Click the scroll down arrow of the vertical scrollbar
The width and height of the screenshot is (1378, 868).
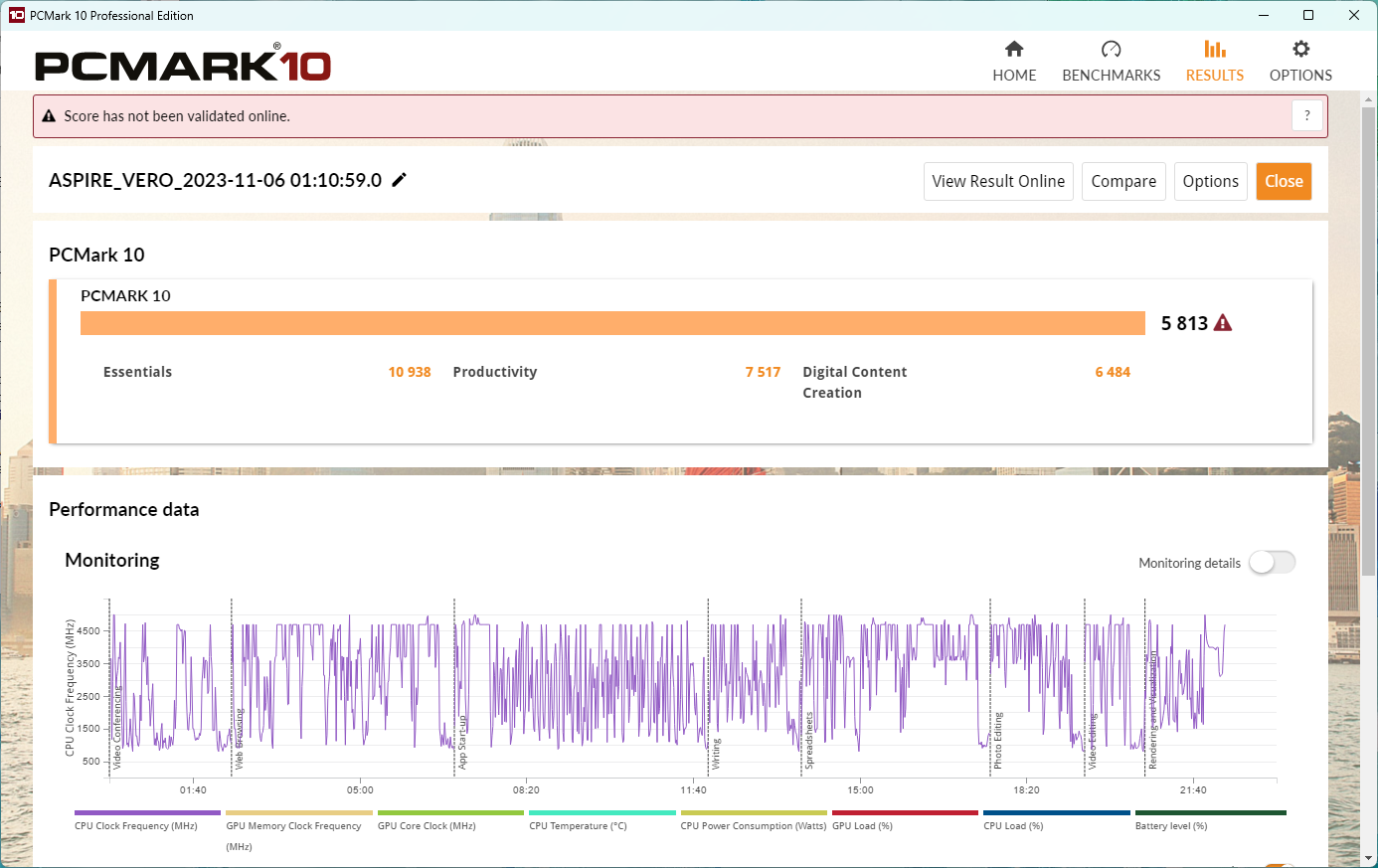click(1369, 858)
